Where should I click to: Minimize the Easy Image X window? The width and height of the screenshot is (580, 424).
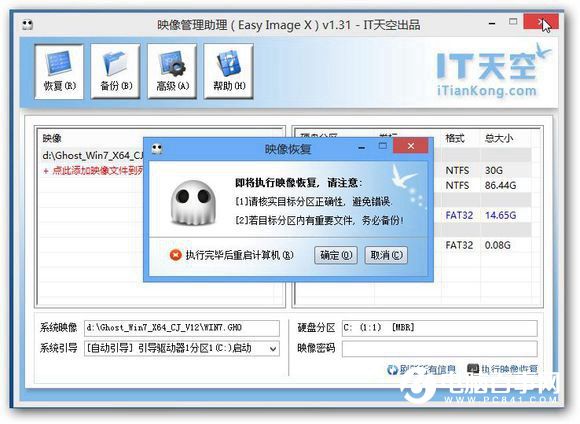tap(492, 24)
